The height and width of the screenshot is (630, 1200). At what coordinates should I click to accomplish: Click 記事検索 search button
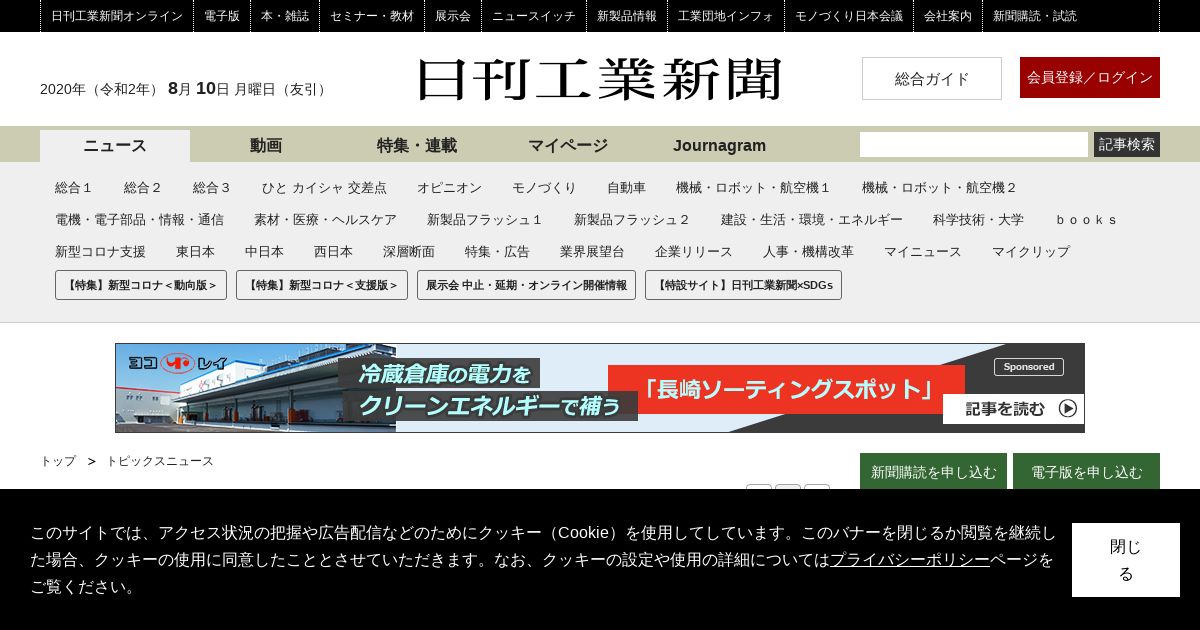1127,145
